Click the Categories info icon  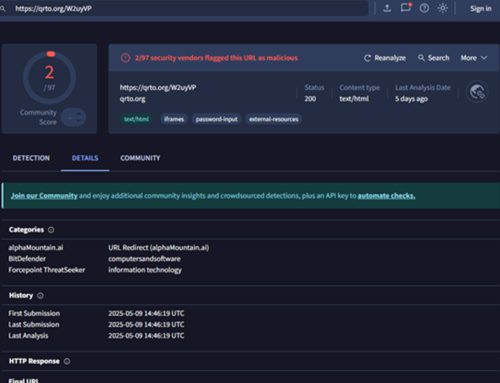point(51,230)
